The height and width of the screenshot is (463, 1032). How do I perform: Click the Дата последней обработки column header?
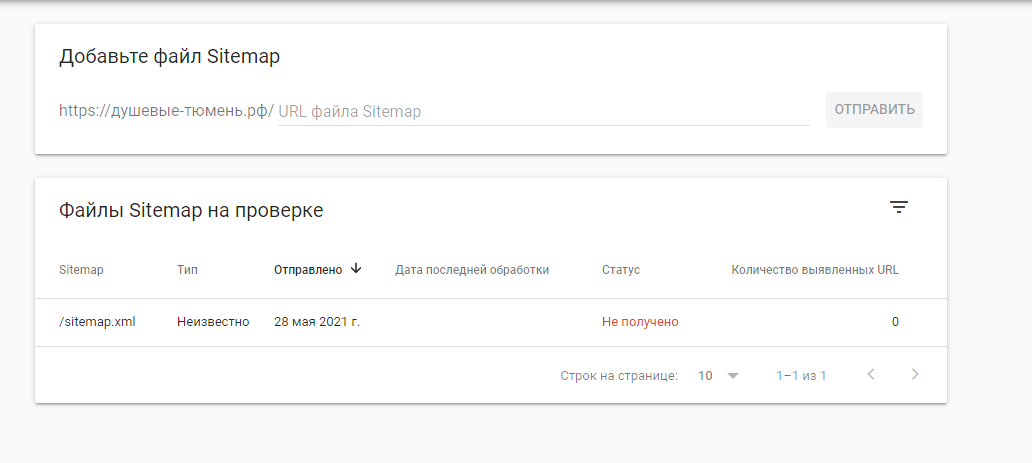472,269
